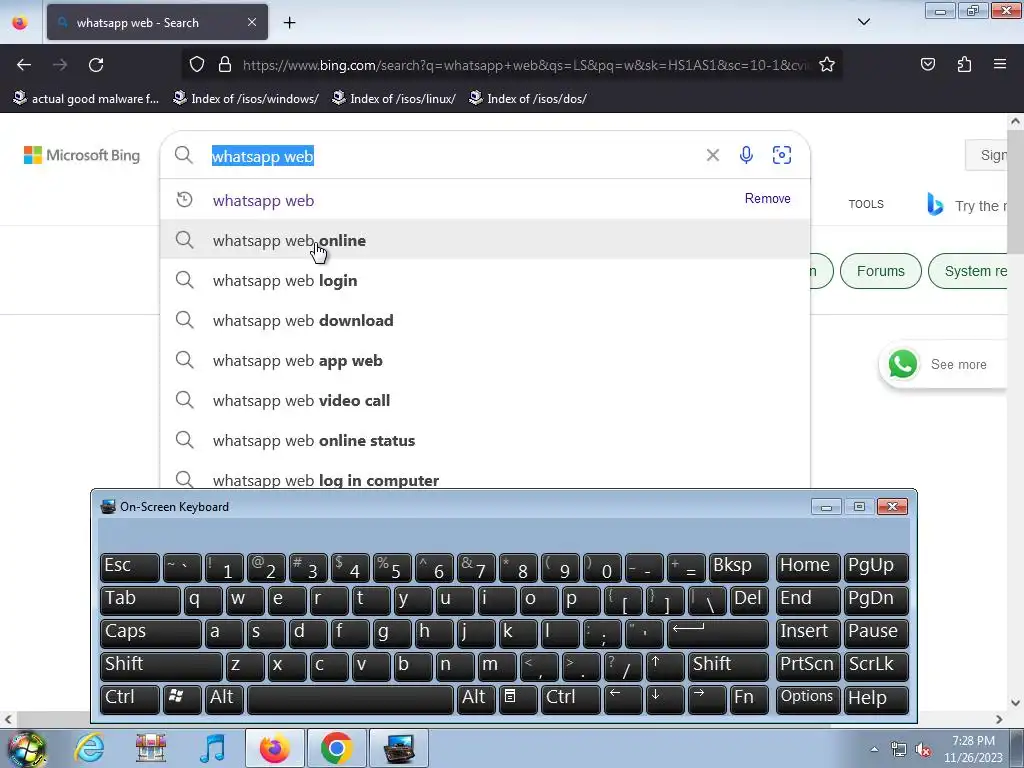Screen dimensions: 1024x768
Task: Expand the list all tabs chevron
Action: point(863,22)
